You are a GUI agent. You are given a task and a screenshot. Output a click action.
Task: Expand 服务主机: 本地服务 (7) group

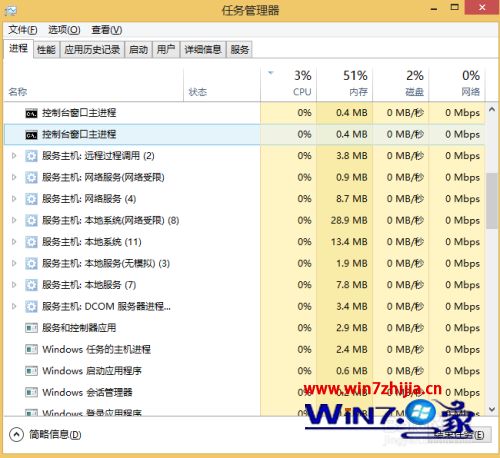(x=14, y=285)
